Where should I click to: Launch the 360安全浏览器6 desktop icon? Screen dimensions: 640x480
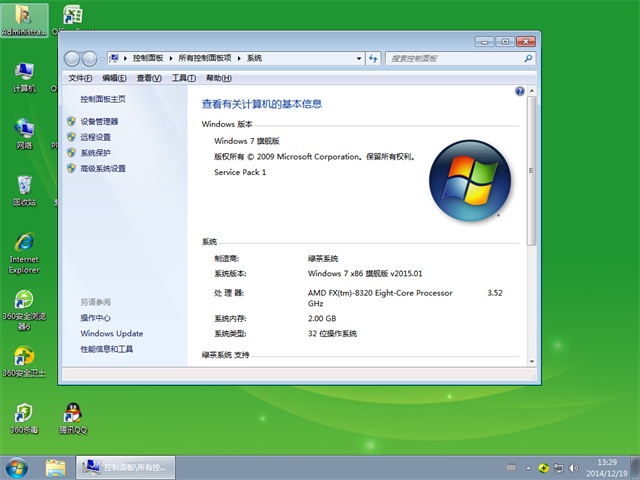(x=24, y=310)
